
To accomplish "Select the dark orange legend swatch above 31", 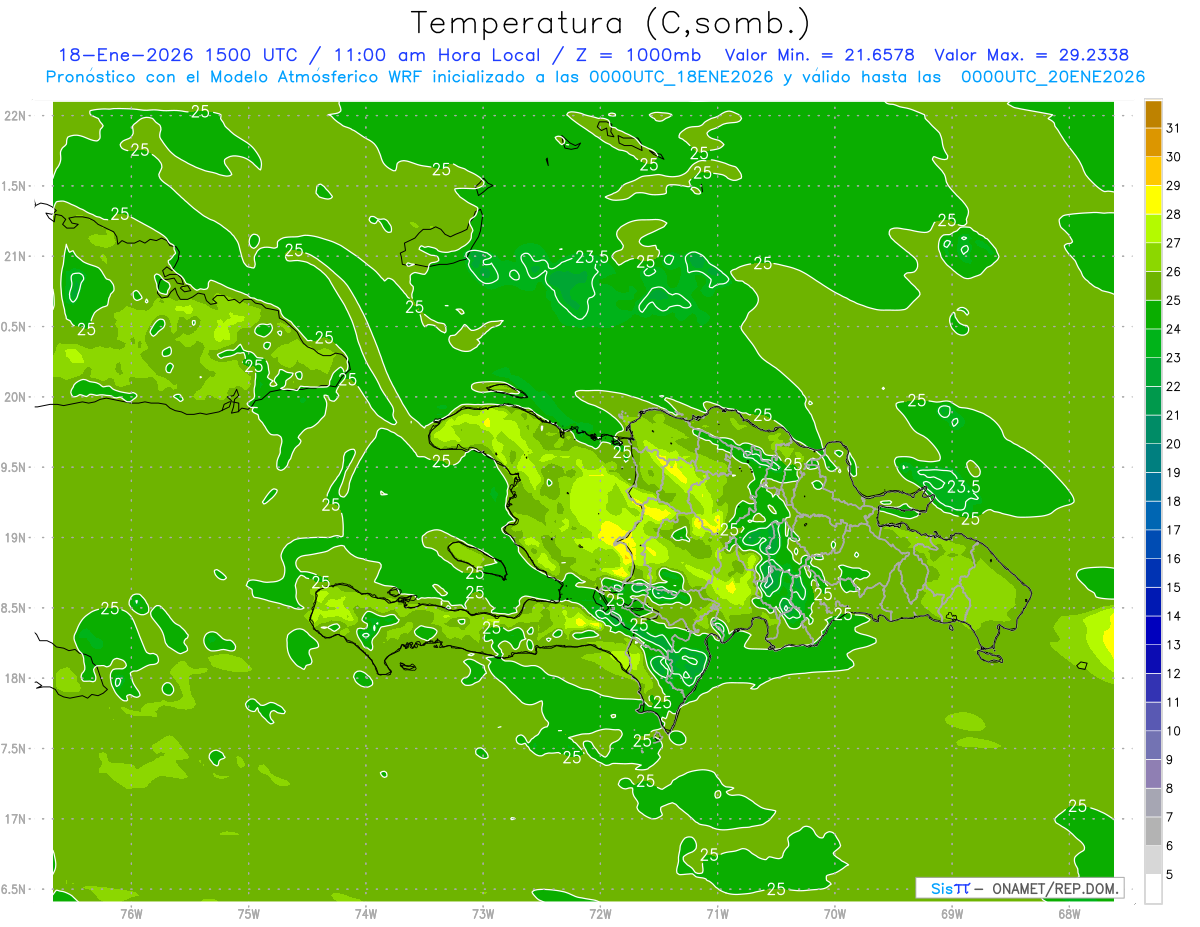I will [1153, 114].
